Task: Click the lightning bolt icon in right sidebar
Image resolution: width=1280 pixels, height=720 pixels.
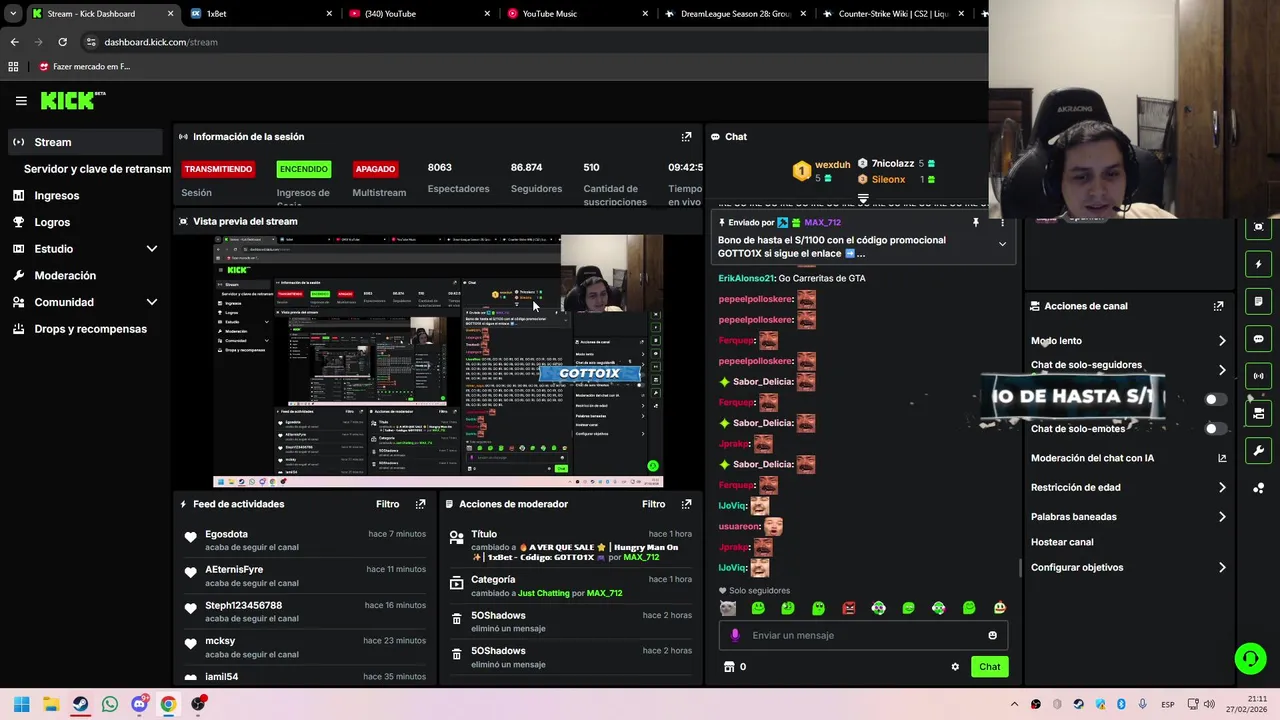Action: tap(1258, 265)
